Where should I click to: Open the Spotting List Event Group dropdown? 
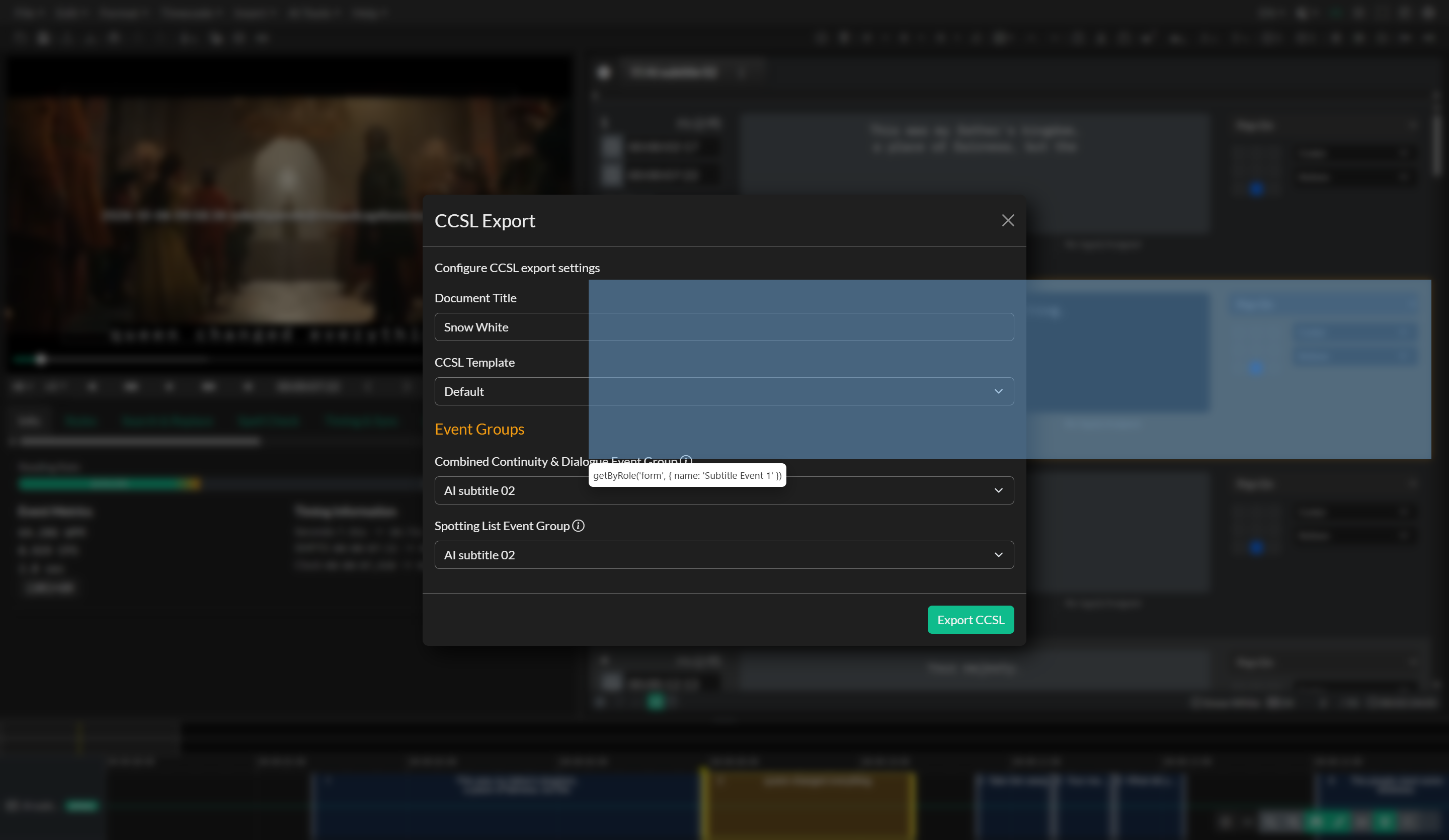click(724, 555)
